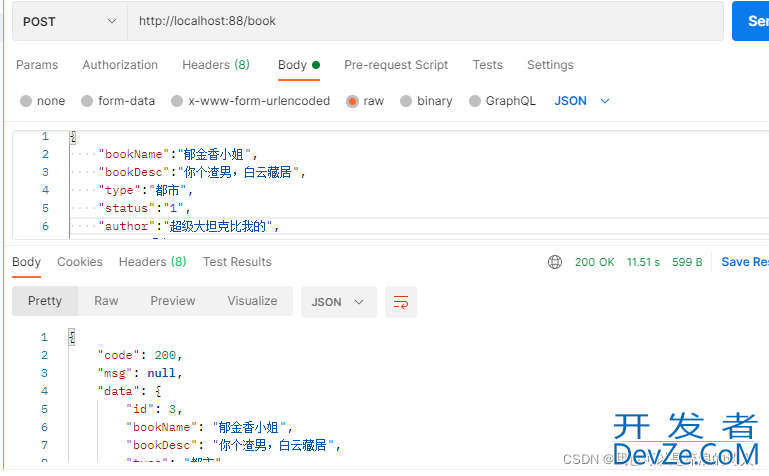
Task: Open the response Headers (8) tab
Action: pos(153,262)
